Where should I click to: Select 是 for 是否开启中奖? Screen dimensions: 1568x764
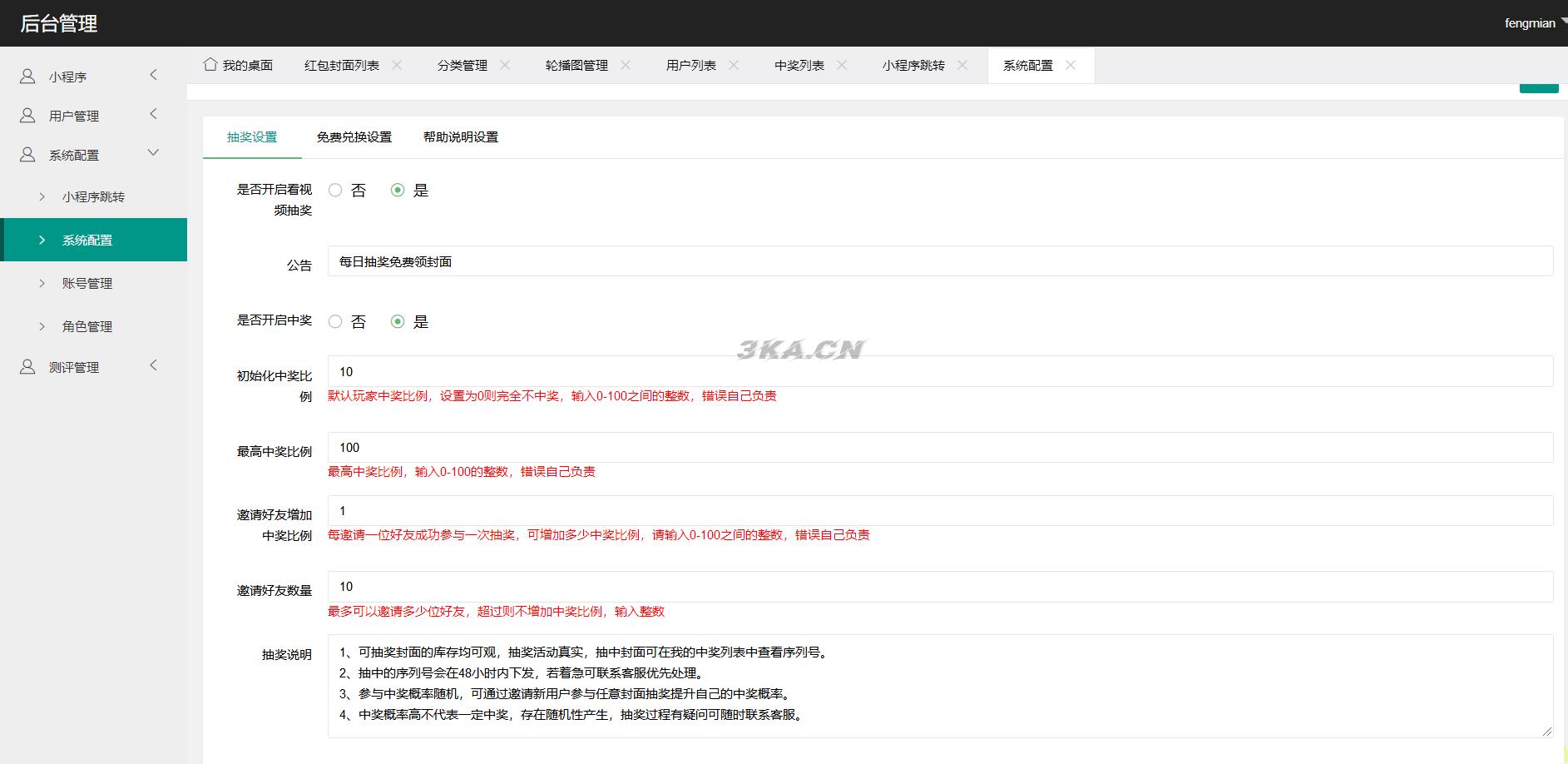[x=398, y=322]
